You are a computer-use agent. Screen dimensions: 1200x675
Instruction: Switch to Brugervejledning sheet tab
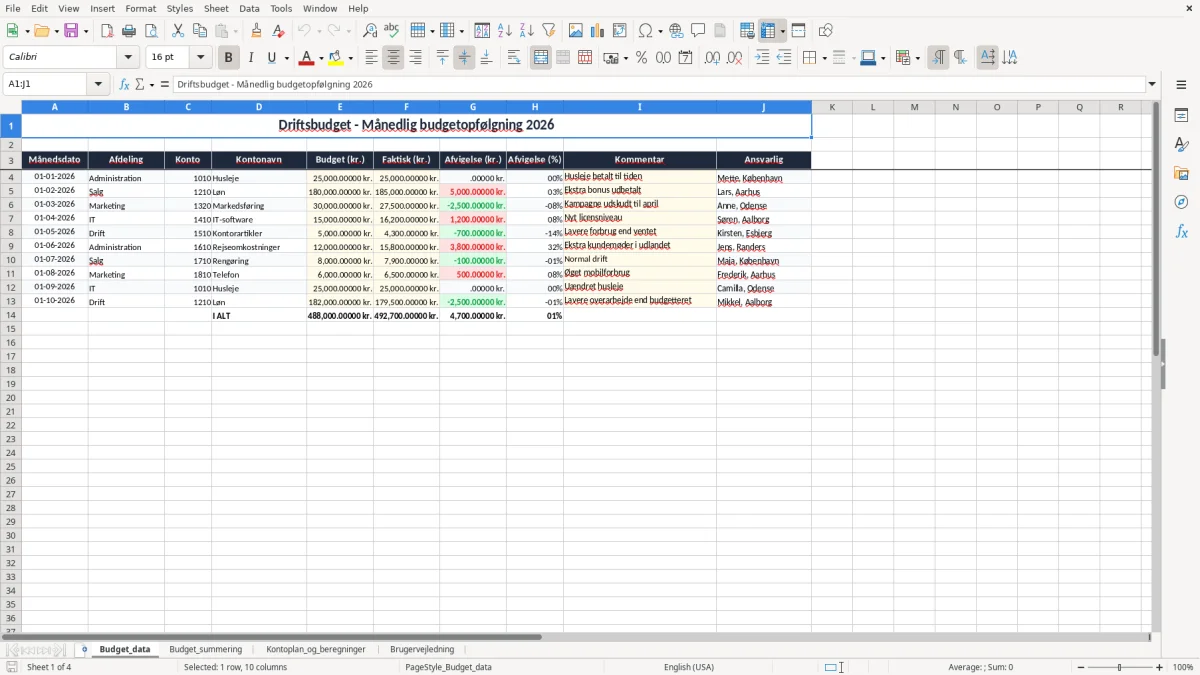coord(422,649)
